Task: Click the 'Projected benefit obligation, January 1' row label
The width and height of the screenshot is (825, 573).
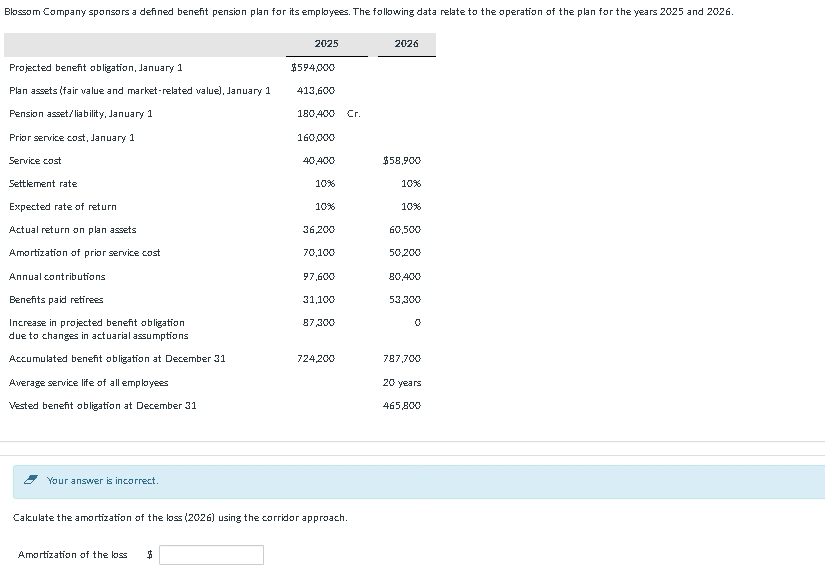Action: pyautogui.click(x=96, y=67)
